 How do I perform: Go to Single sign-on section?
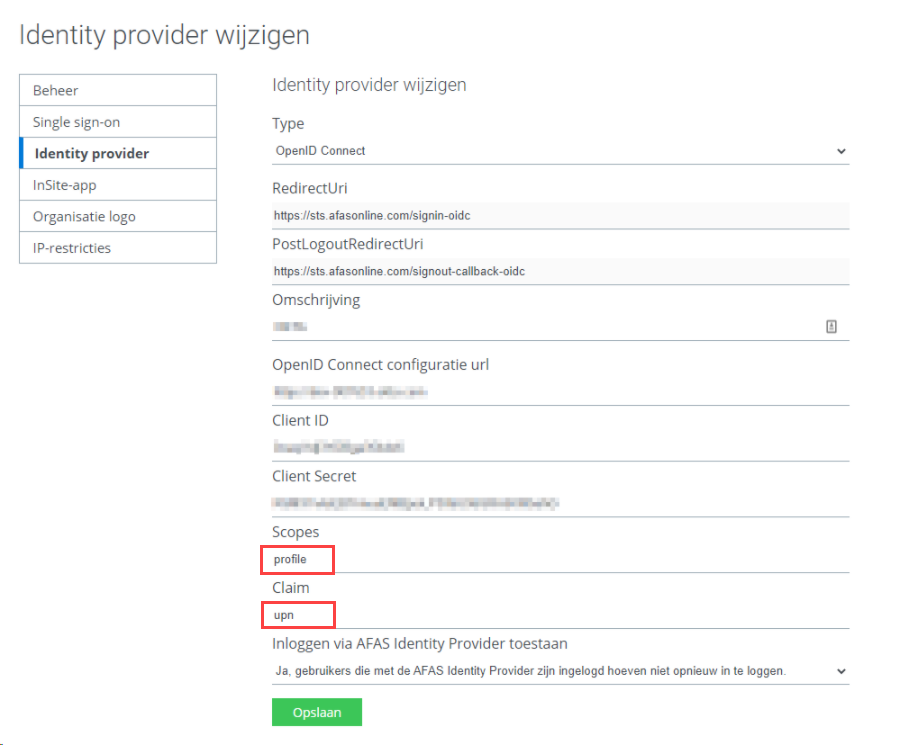(x=118, y=122)
